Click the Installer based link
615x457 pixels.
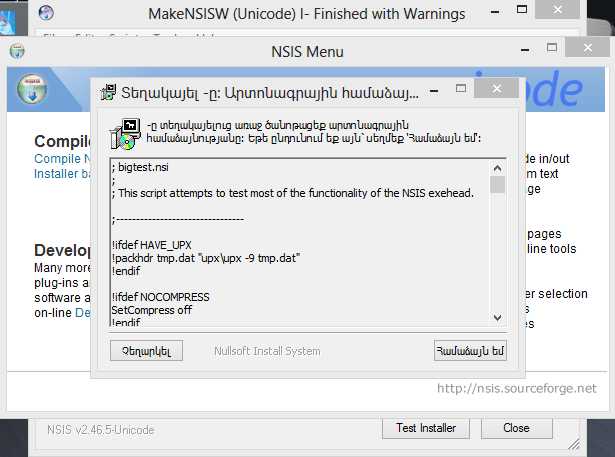(x=62, y=173)
